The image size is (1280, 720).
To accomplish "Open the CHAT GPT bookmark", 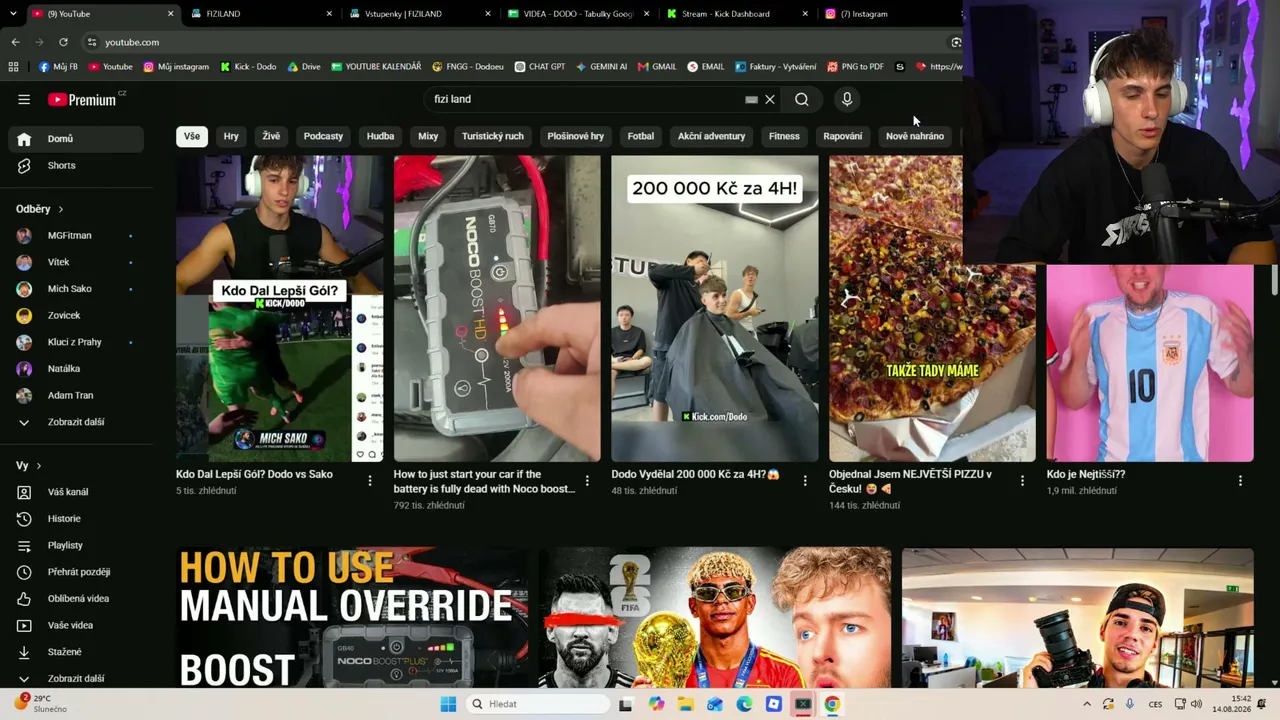I will 540,67.
